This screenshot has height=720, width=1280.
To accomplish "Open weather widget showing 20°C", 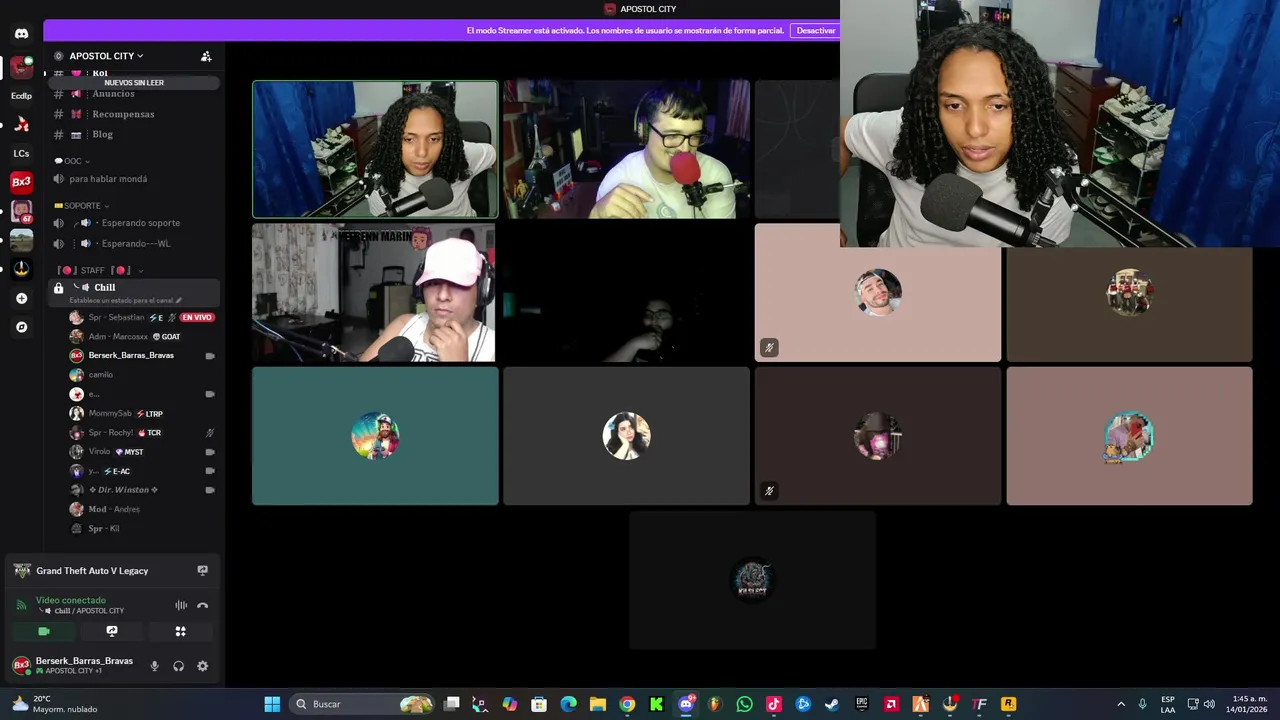I will [56, 704].
